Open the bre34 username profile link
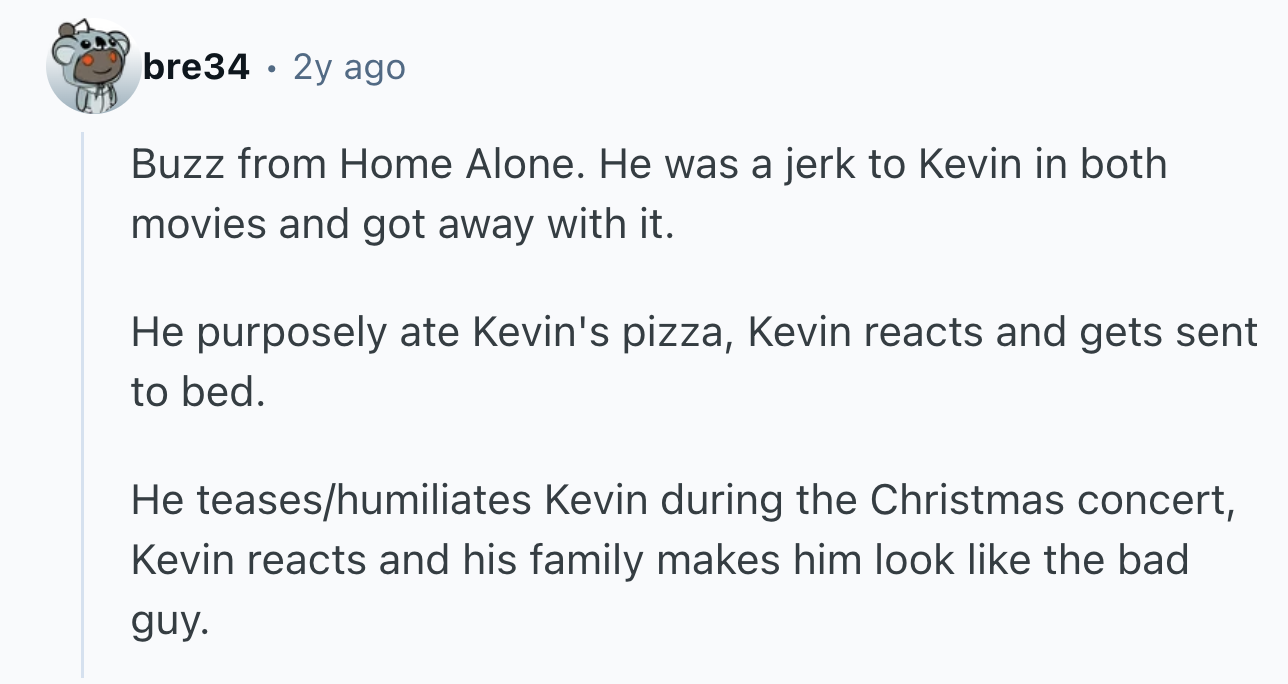Screen dimensions: 1288x684 click(196, 67)
